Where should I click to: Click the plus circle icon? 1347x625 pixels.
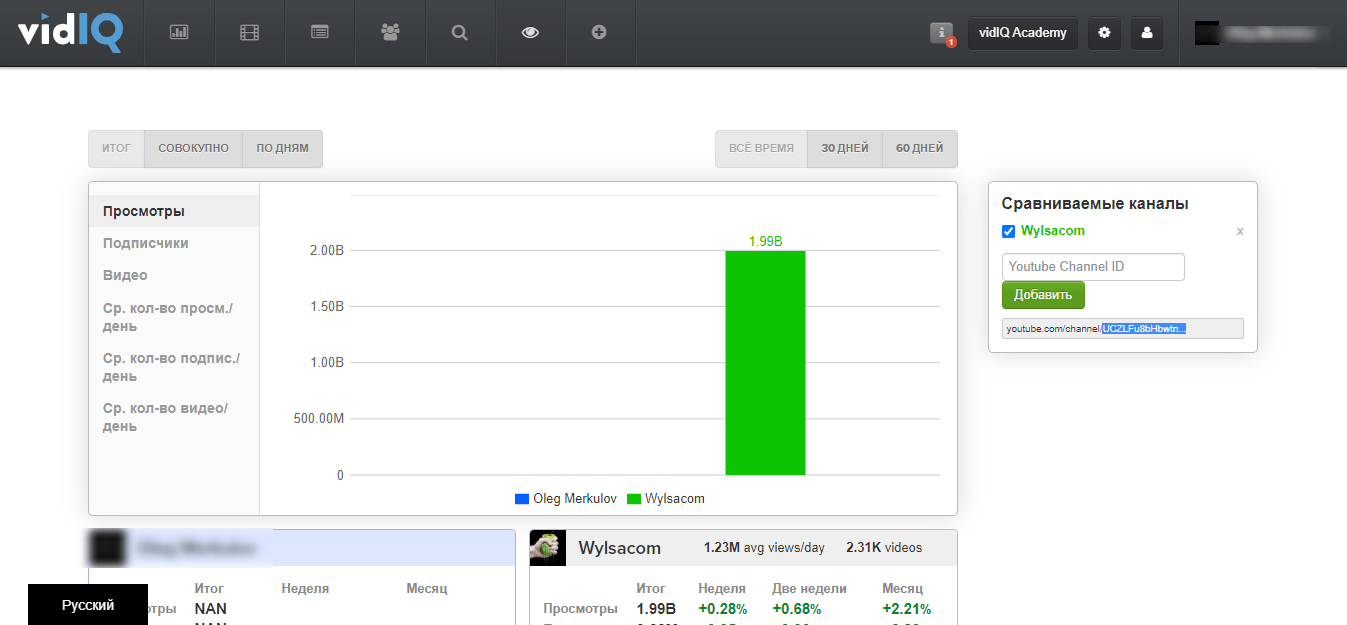point(599,32)
